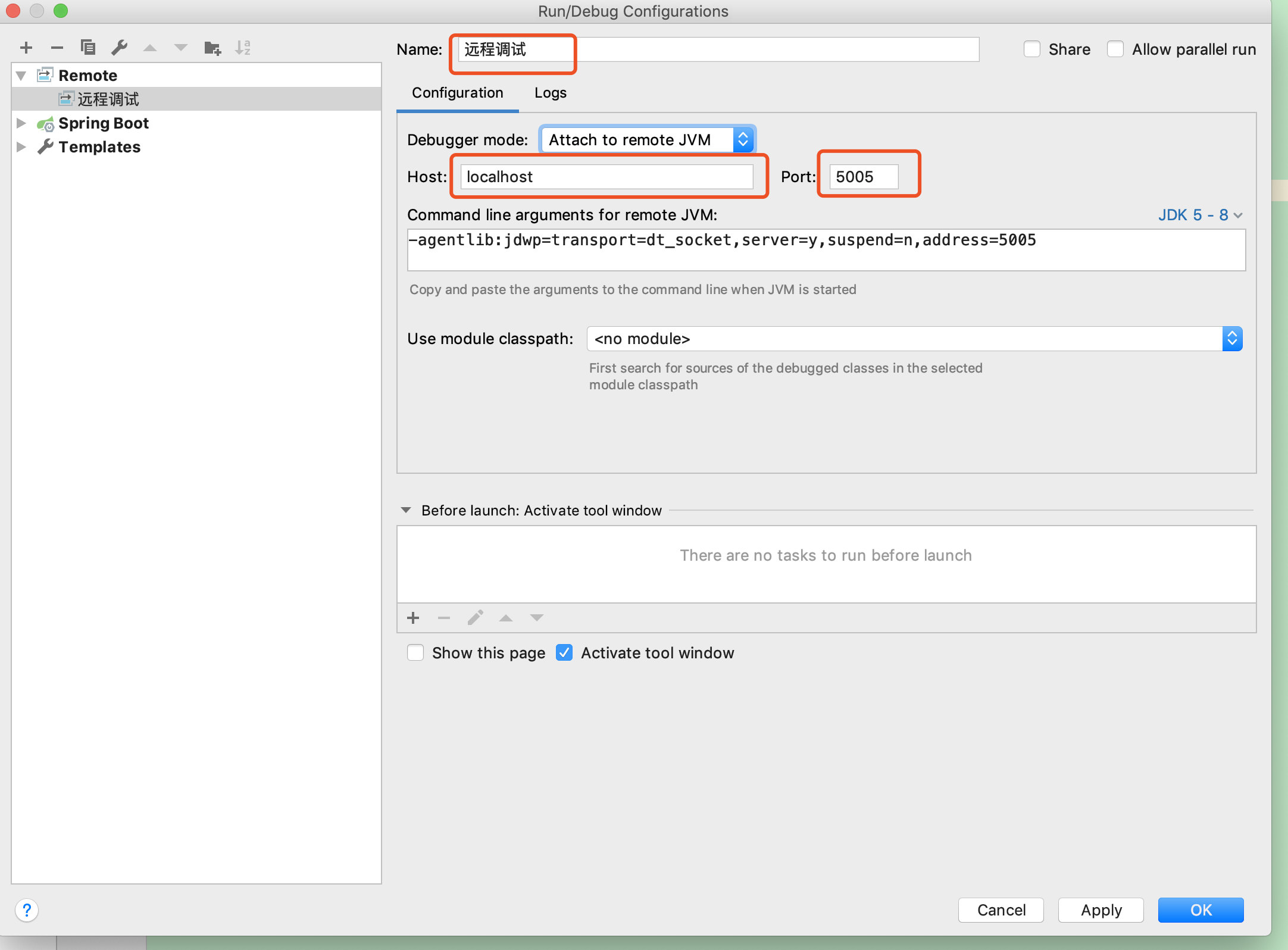Click the Host field with localhost
This screenshot has height=950, width=1288.
click(607, 177)
